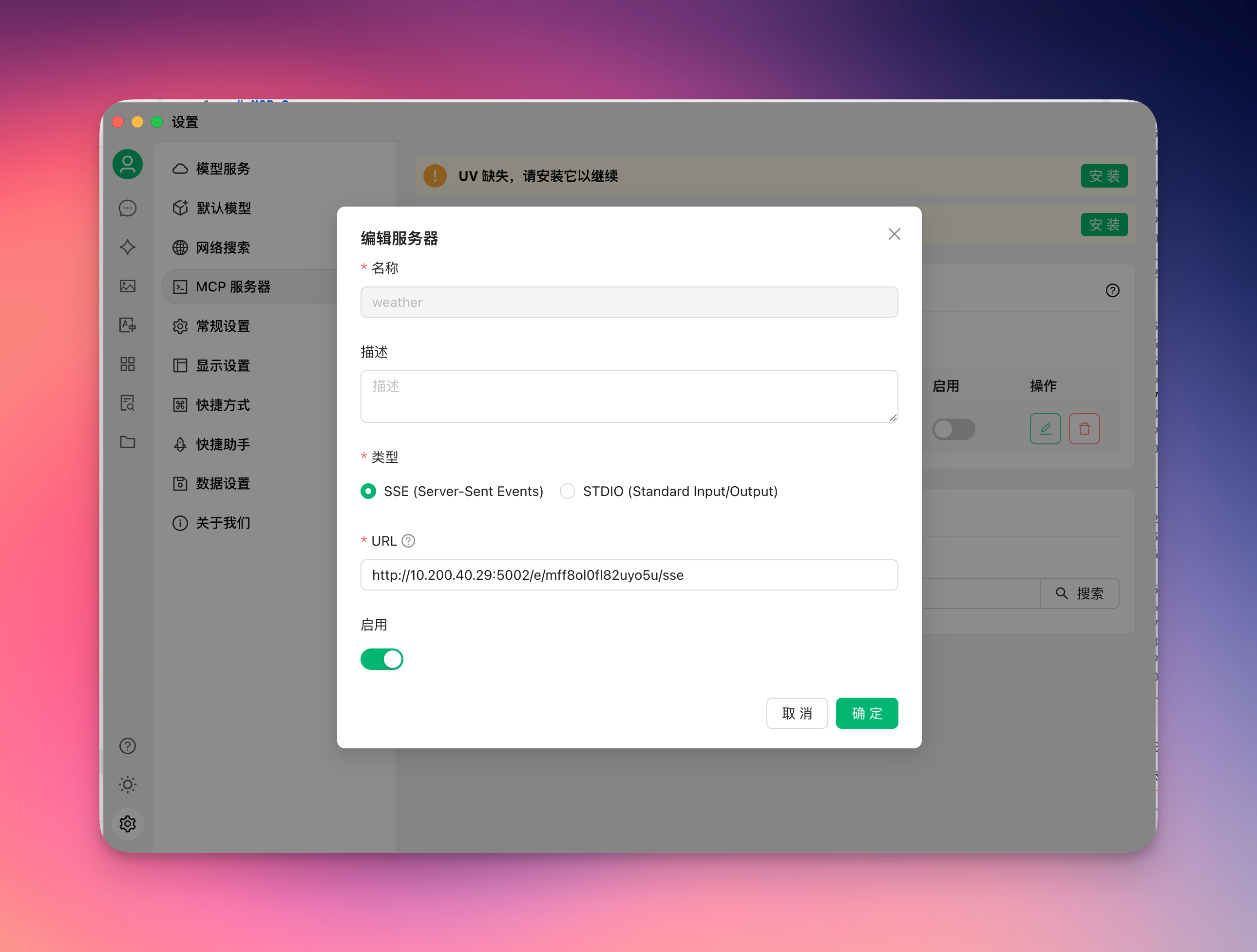Viewport: 1257px width, 952px height.
Task: Click the 确定 confirm button
Action: (867, 713)
